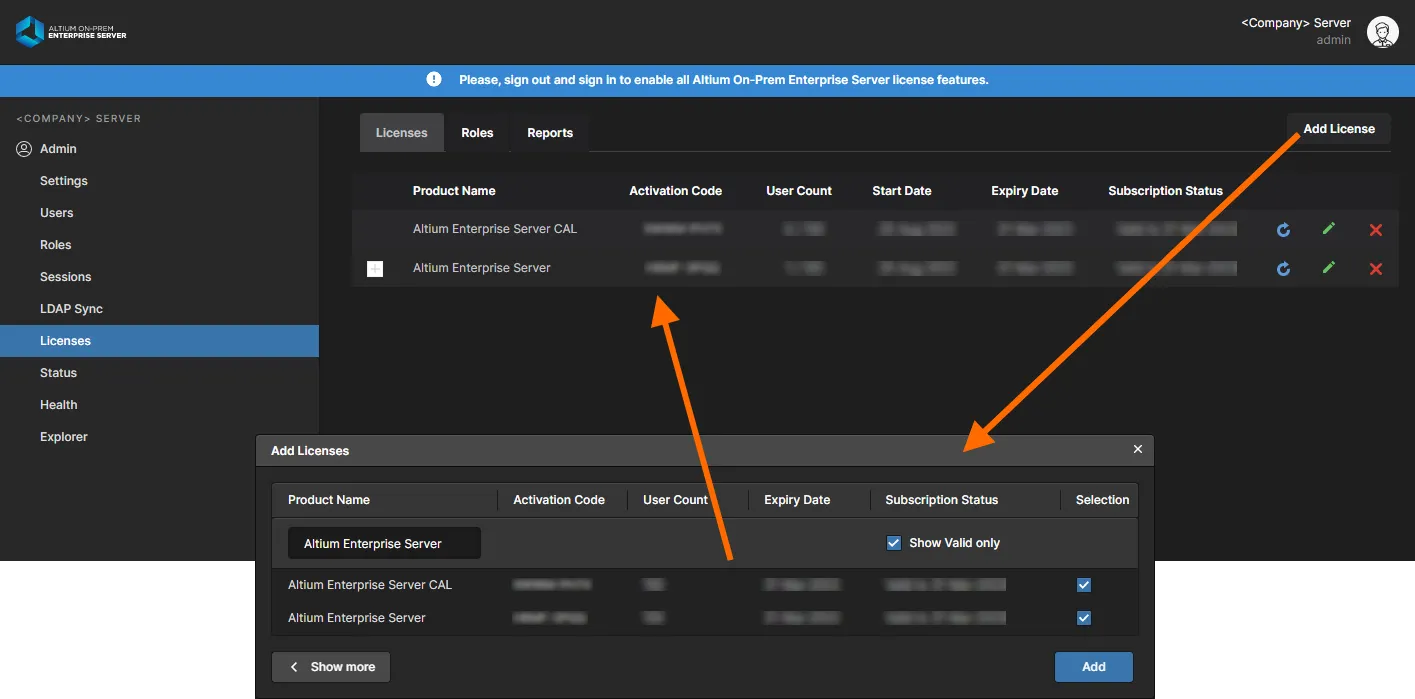1415x699 pixels.
Task: Refresh the Altium Enterprise Server license row
Action: pyautogui.click(x=1283, y=269)
